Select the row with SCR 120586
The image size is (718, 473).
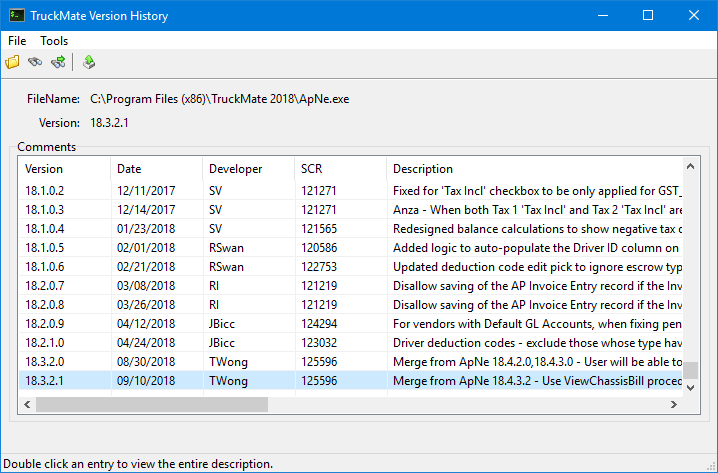(x=321, y=248)
